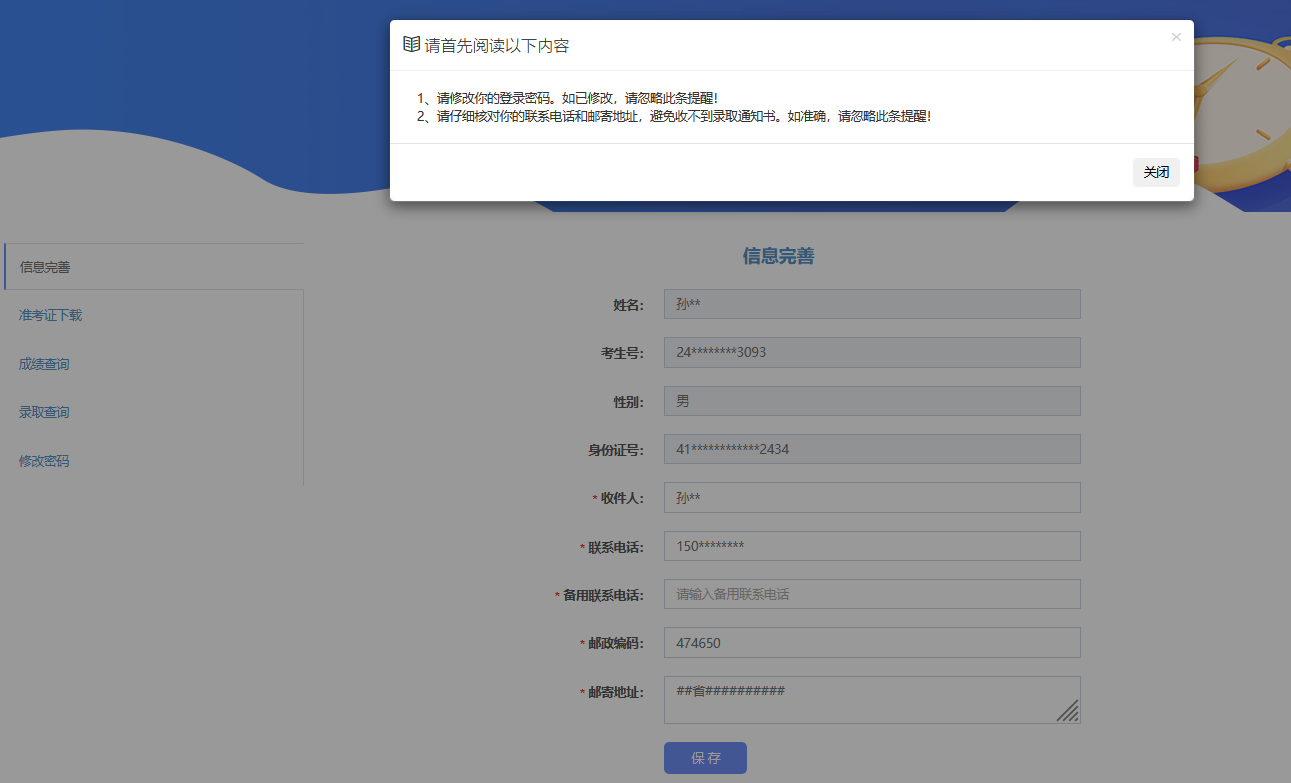Select the 邮政编码 field with 474650
The image size is (1291, 783).
(871, 643)
